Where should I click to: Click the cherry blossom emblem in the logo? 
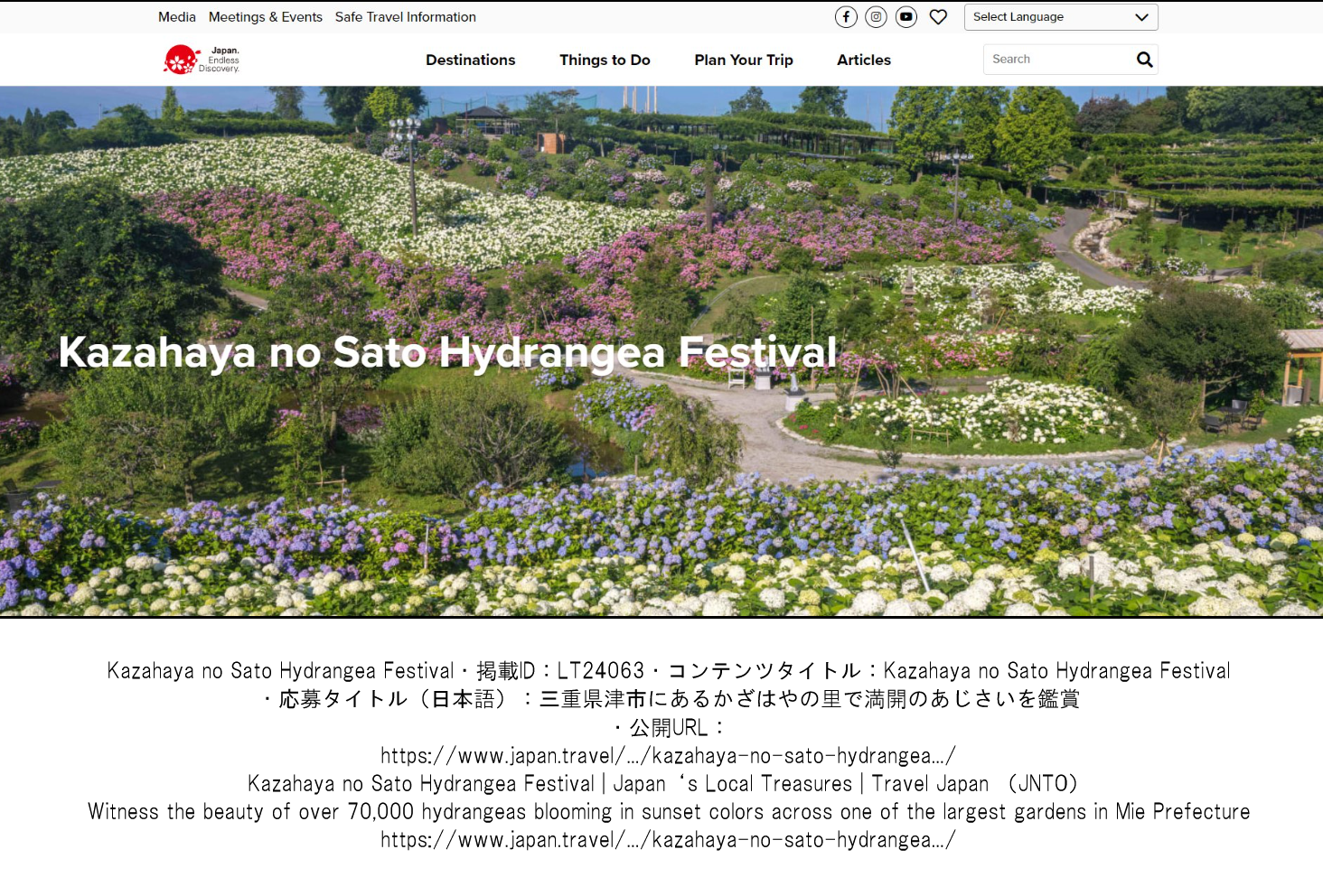179,58
